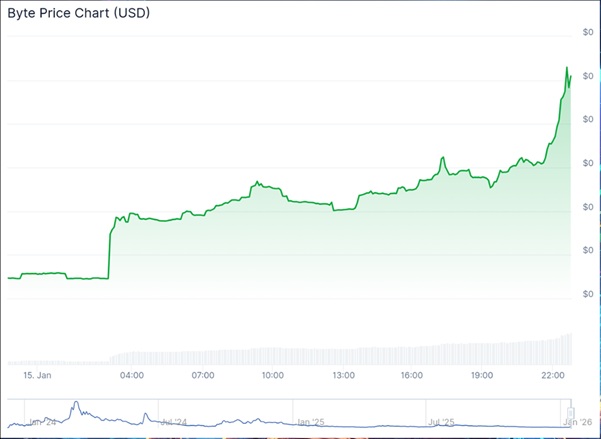Click the 07:00 tick on x-axis
601x439 pixels.
coord(203,375)
